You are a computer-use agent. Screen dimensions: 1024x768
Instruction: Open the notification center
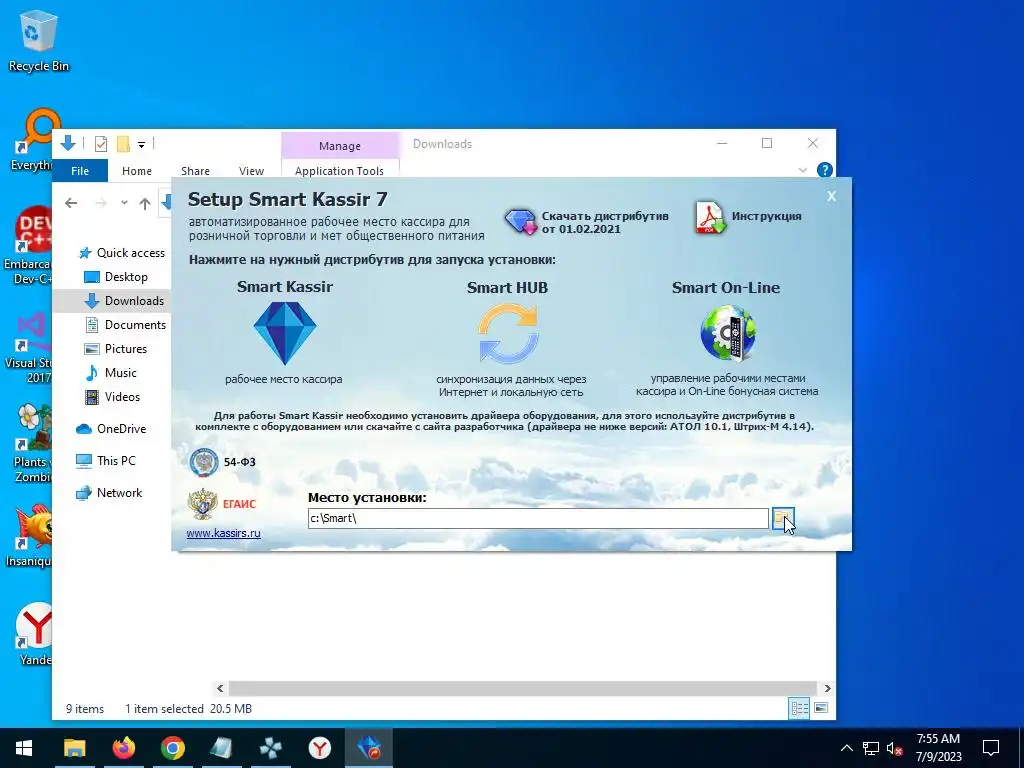click(991, 748)
